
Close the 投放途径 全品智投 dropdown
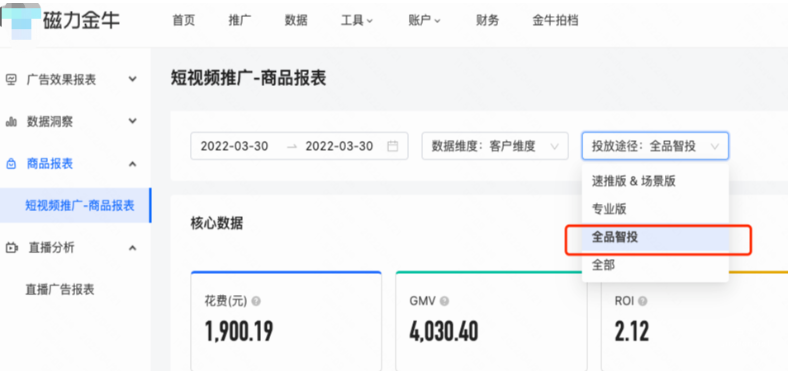point(655,146)
